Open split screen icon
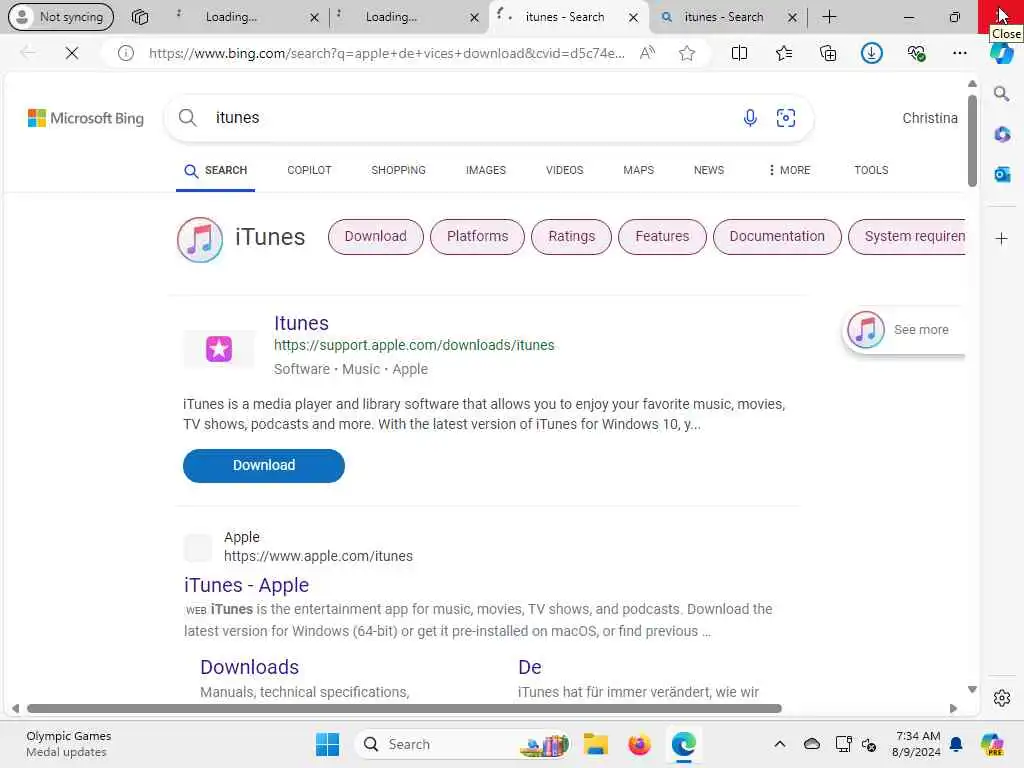The image size is (1024, 768). coord(739,53)
